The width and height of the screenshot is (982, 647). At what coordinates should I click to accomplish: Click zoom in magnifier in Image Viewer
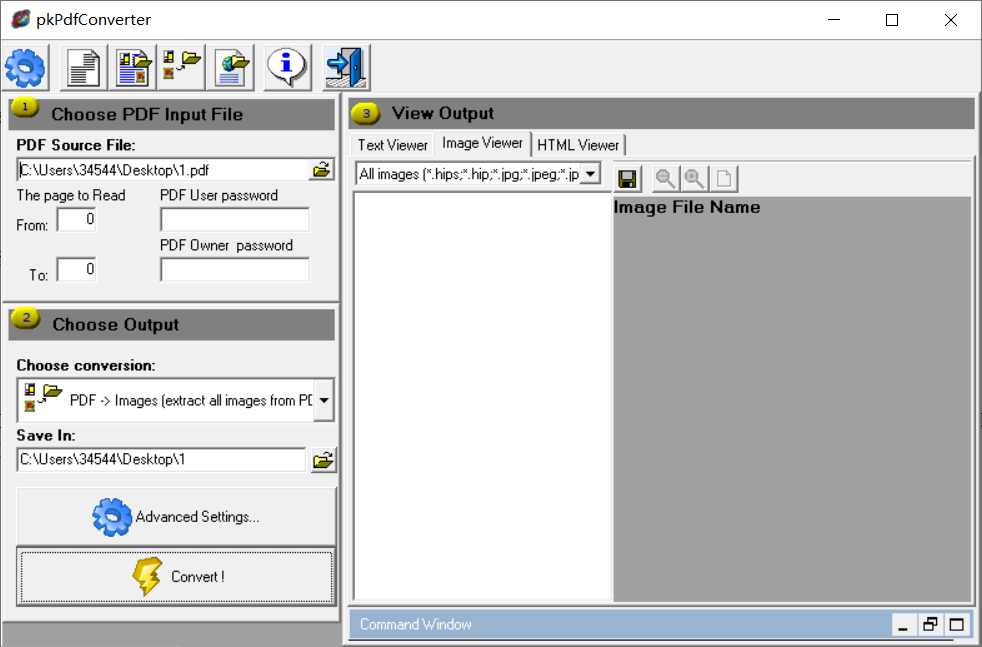[664, 179]
